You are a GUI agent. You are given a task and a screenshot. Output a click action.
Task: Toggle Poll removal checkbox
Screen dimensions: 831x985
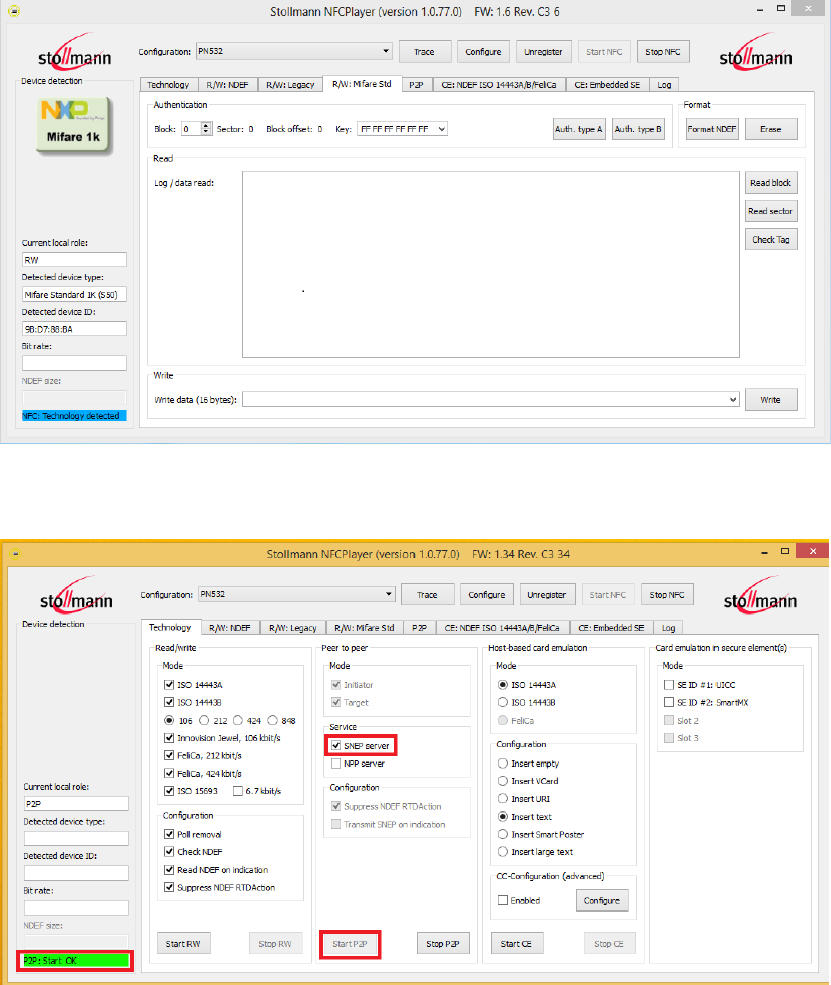pyautogui.click(x=169, y=834)
